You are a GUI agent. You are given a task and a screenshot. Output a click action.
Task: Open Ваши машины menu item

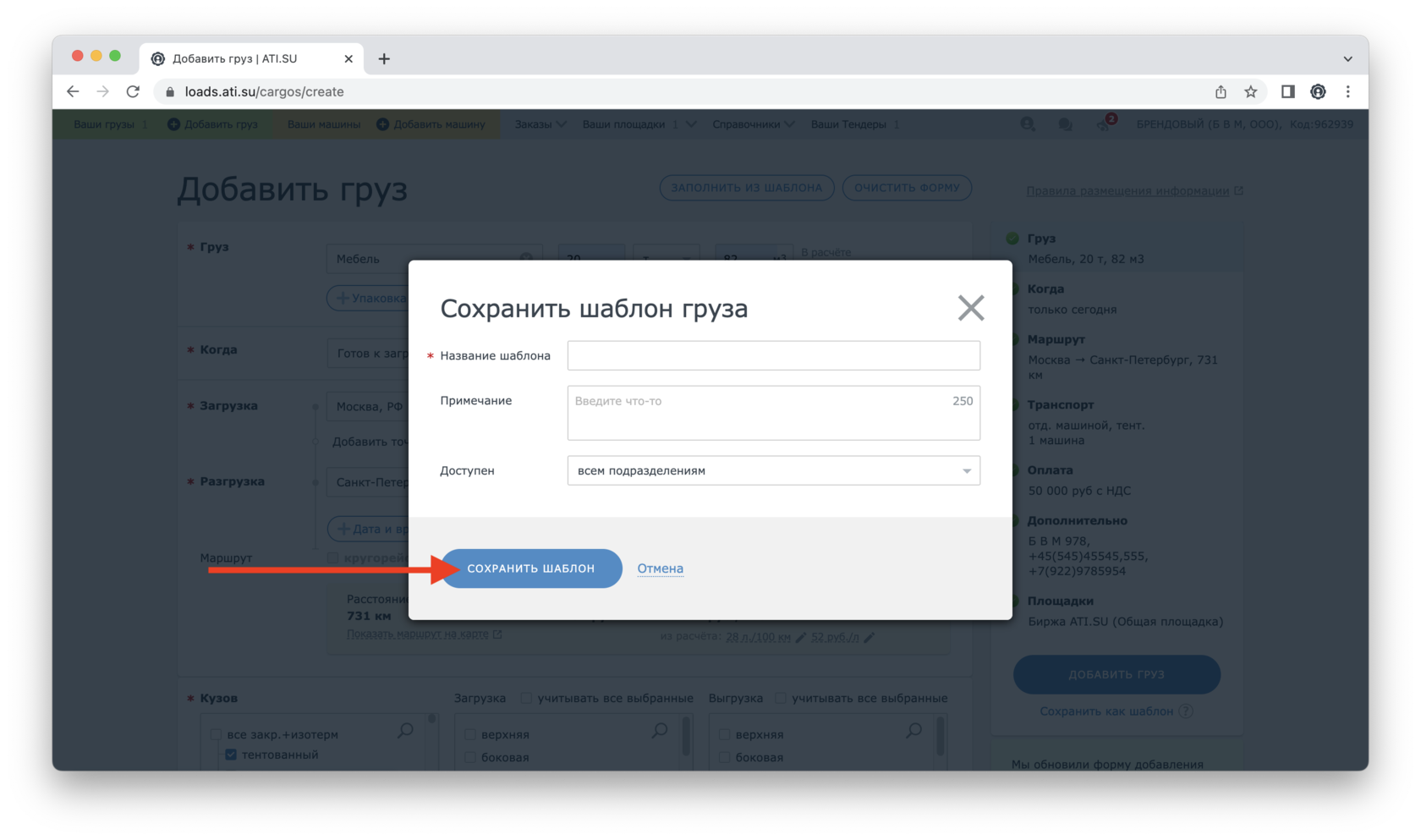(323, 124)
